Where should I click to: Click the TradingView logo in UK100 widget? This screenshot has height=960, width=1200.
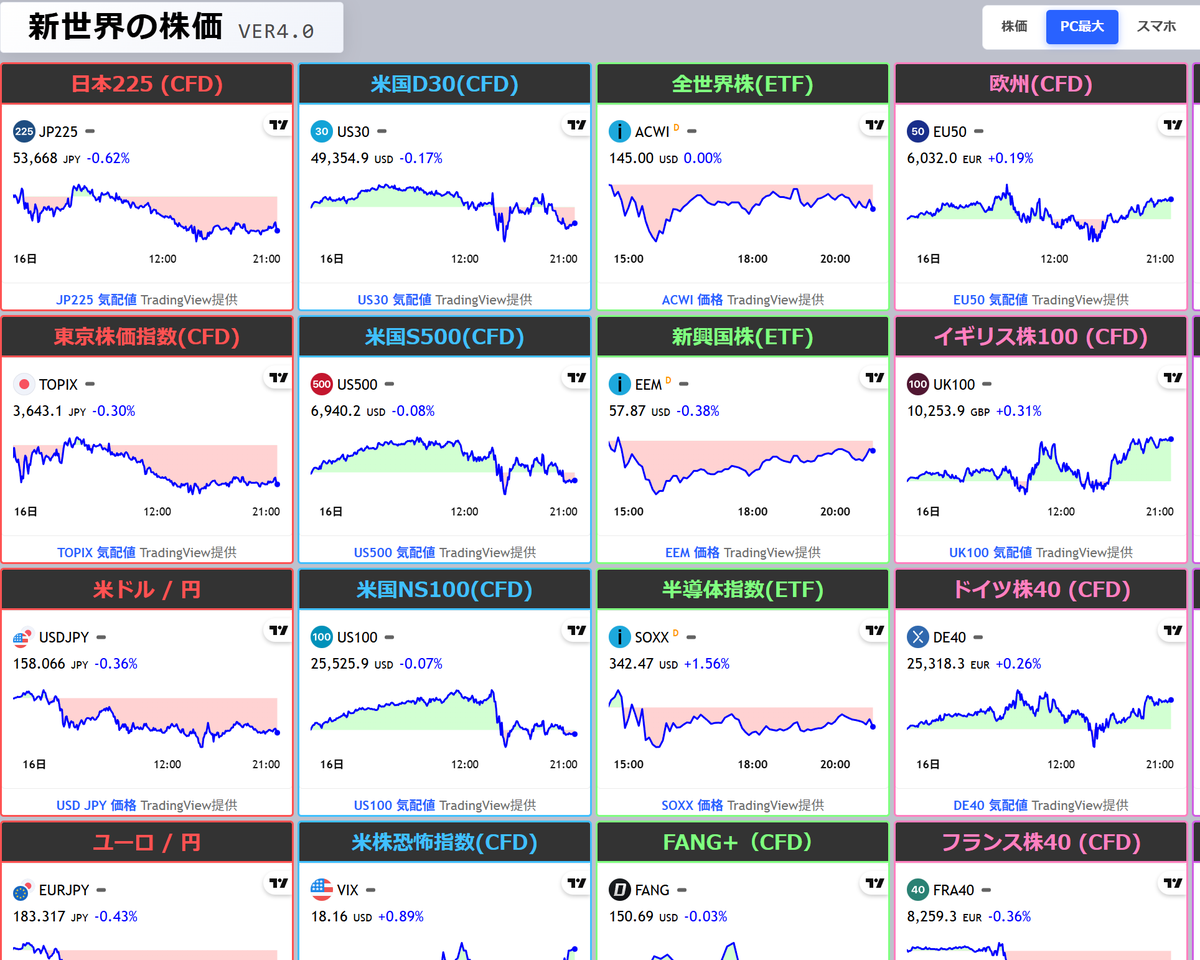point(1172,378)
